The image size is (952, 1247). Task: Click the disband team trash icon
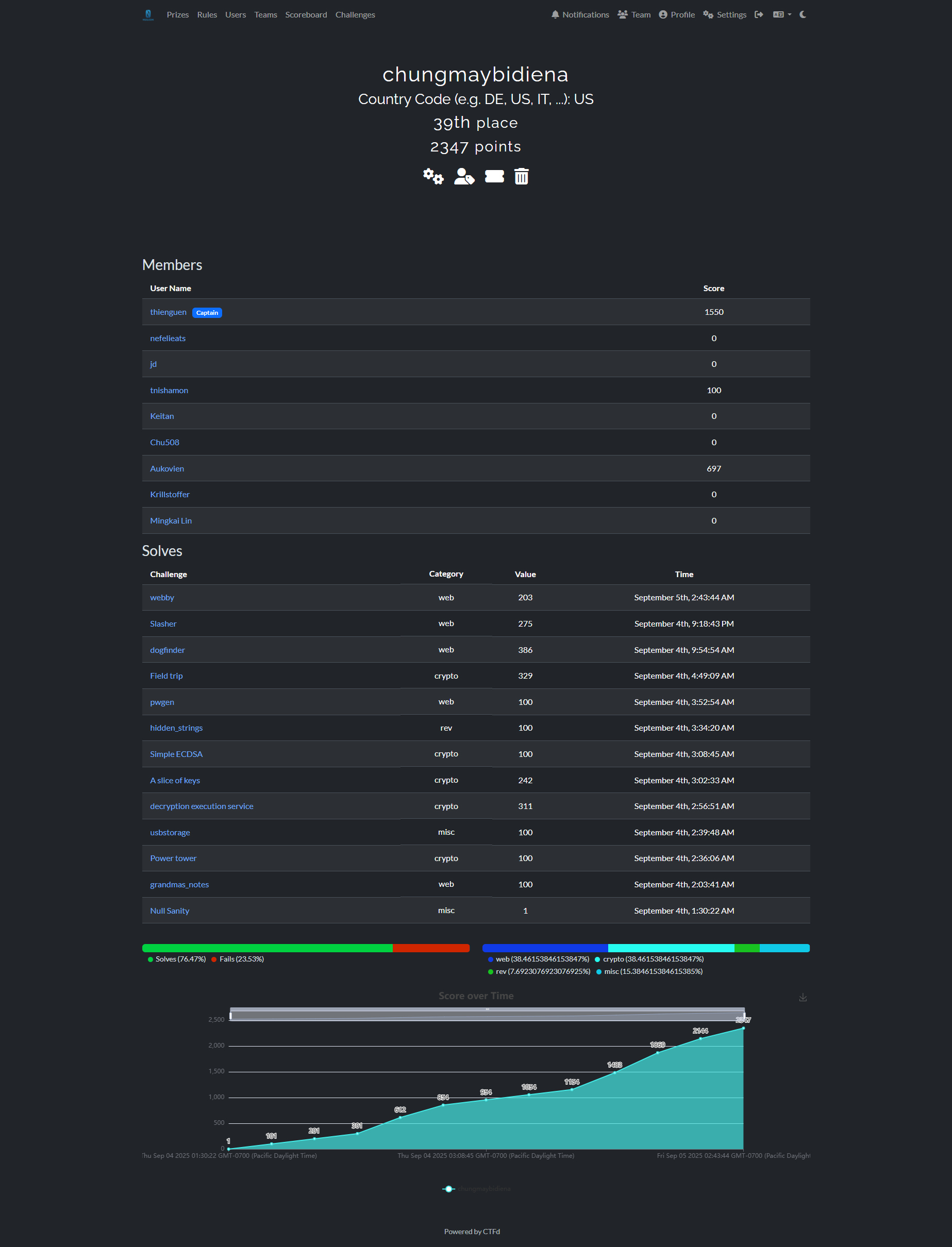pyautogui.click(x=521, y=177)
